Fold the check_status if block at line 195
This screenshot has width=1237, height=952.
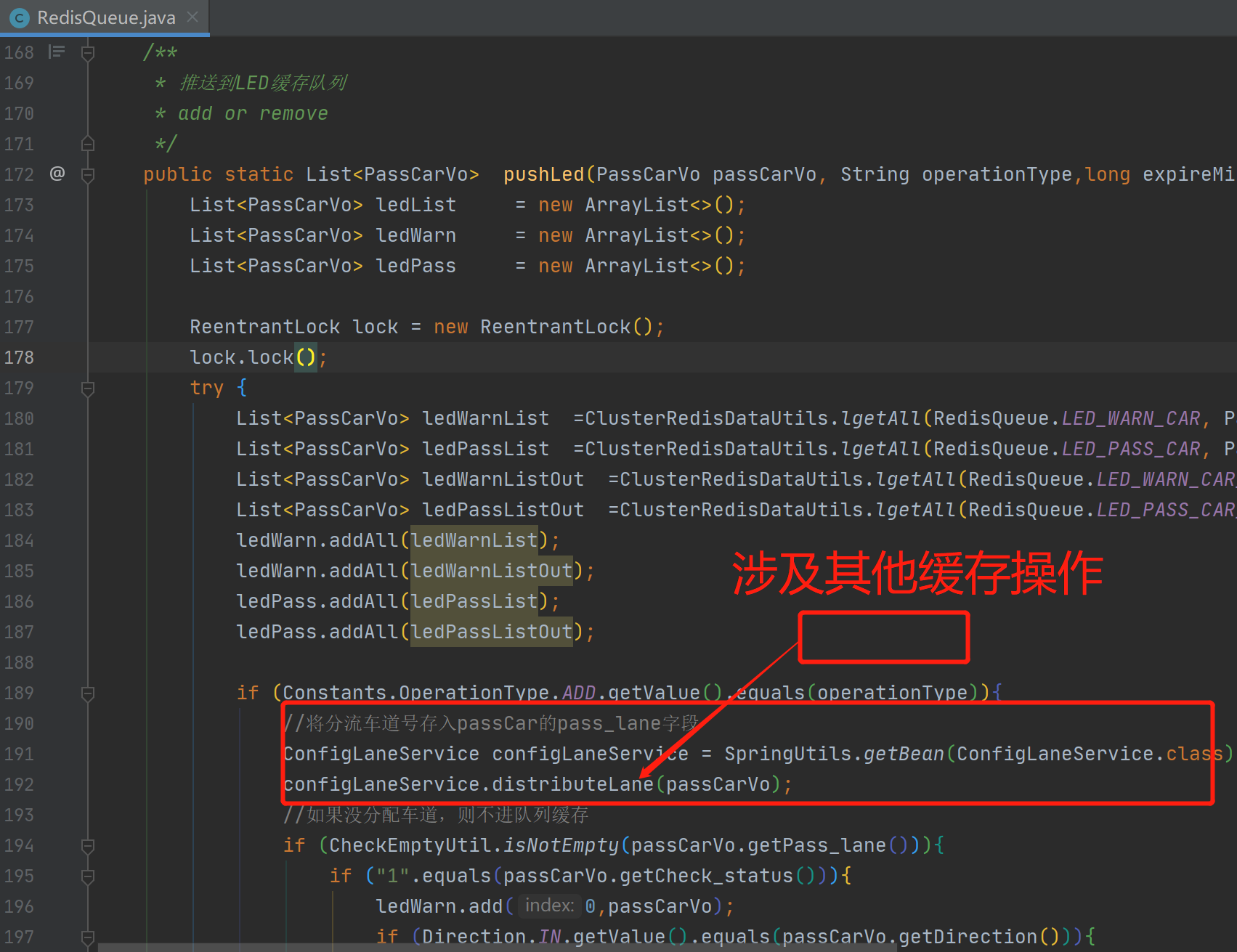(x=88, y=876)
